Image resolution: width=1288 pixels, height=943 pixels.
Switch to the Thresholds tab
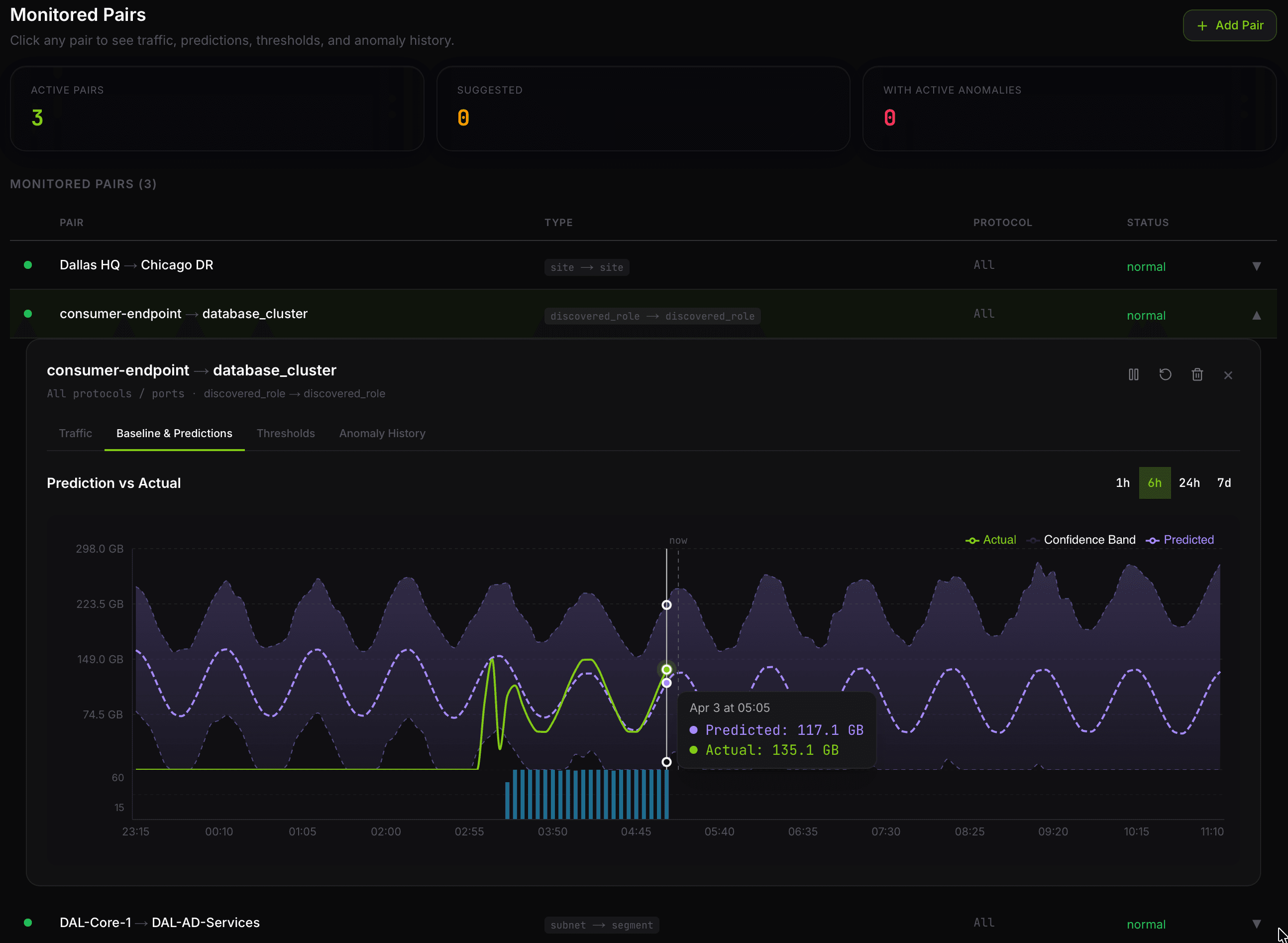[286, 433]
